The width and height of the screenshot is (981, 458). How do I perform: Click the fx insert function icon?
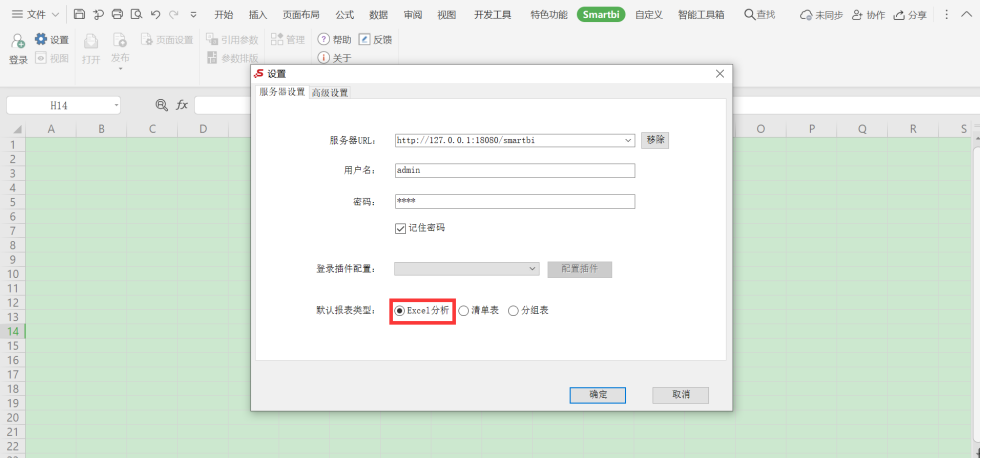click(182, 105)
